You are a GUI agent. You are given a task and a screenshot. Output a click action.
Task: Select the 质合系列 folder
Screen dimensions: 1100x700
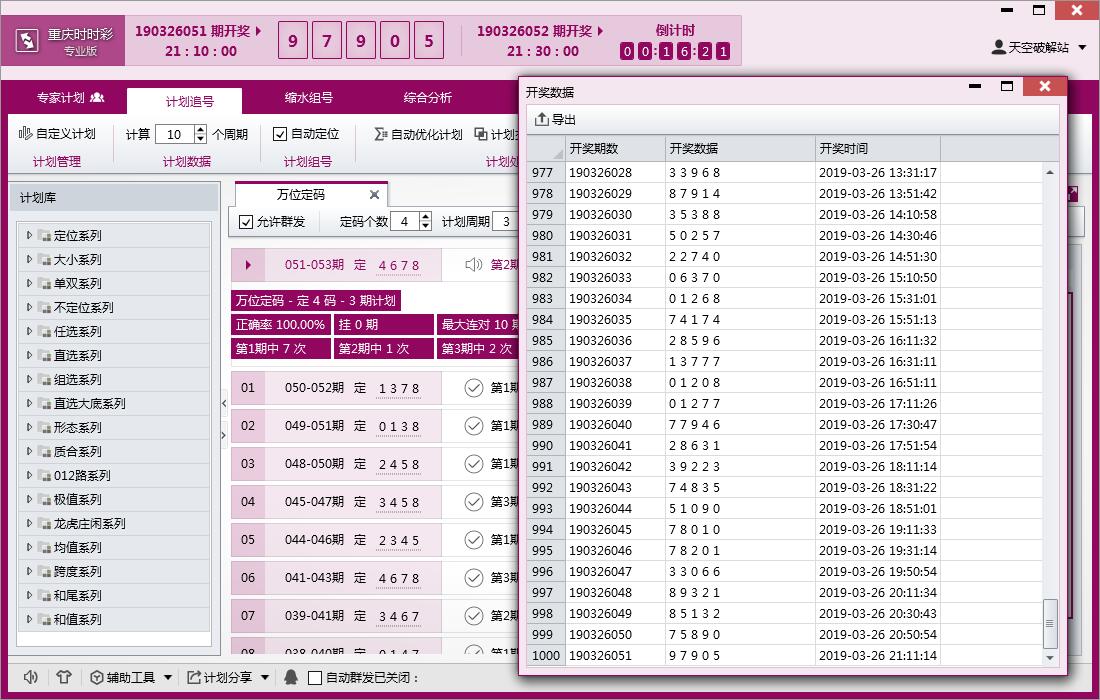[x=69, y=451]
